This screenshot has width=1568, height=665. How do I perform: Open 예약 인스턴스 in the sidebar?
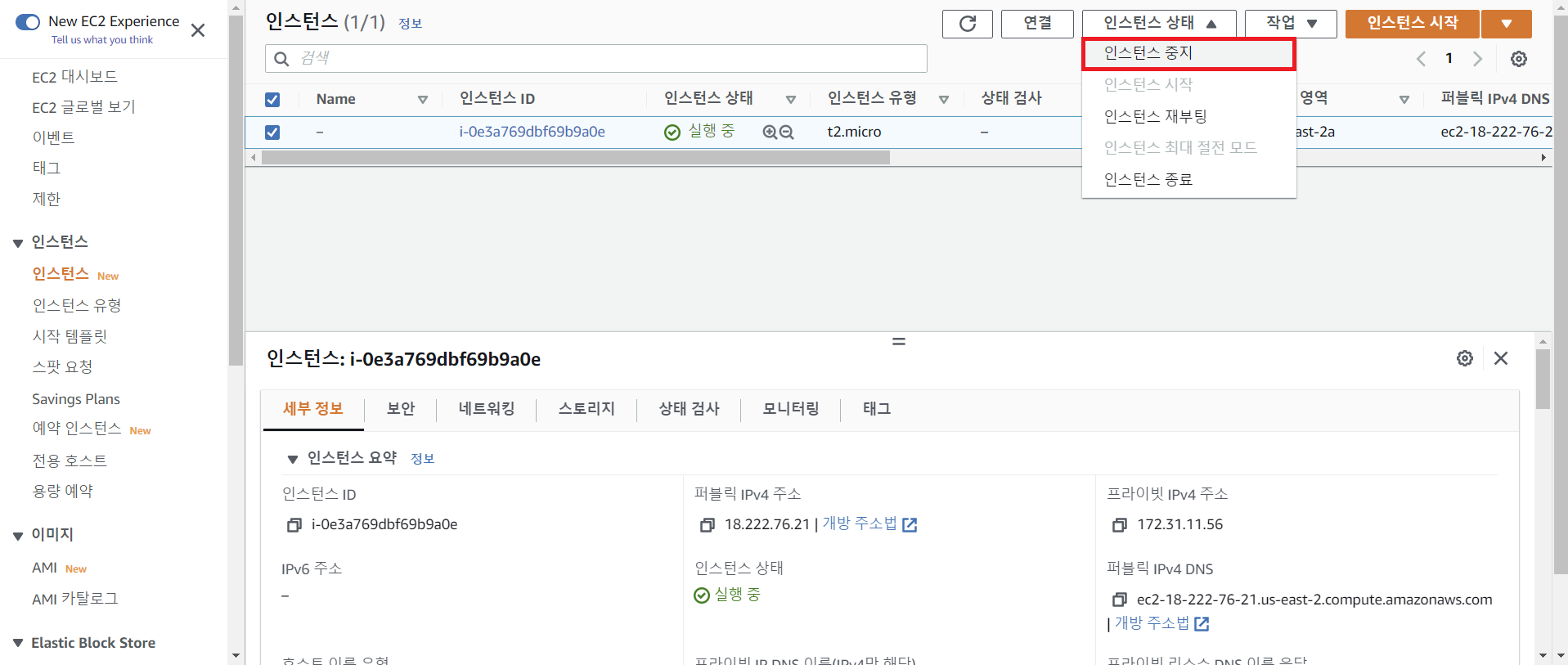coord(77,429)
